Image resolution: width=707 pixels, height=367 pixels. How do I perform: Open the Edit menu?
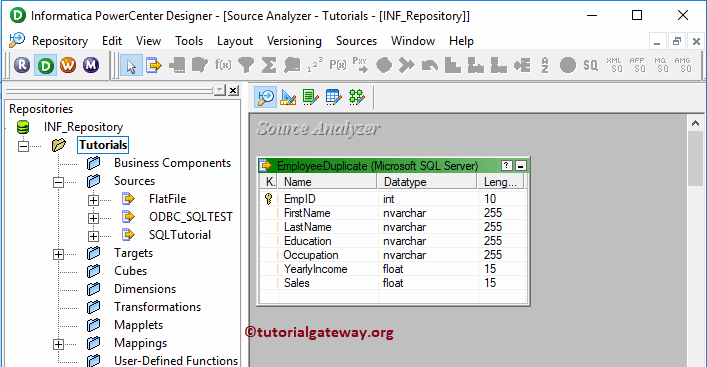(x=112, y=41)
